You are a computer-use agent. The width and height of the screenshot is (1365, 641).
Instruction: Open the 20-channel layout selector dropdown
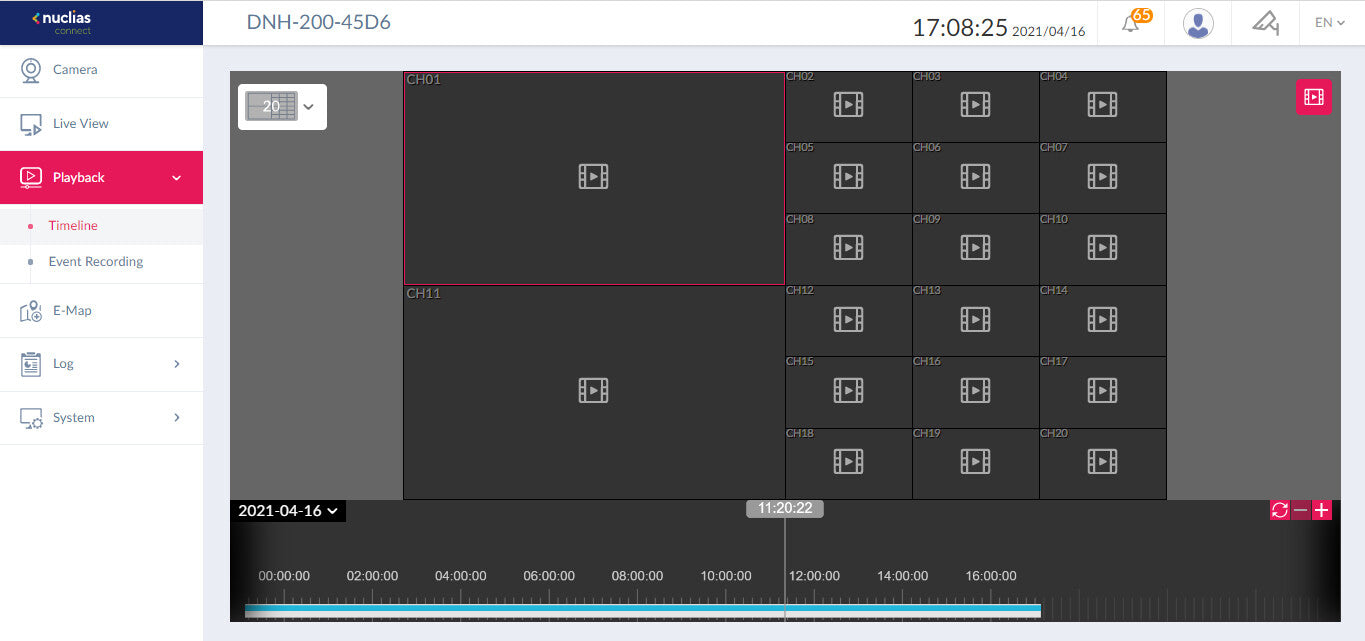pos(282,106)
